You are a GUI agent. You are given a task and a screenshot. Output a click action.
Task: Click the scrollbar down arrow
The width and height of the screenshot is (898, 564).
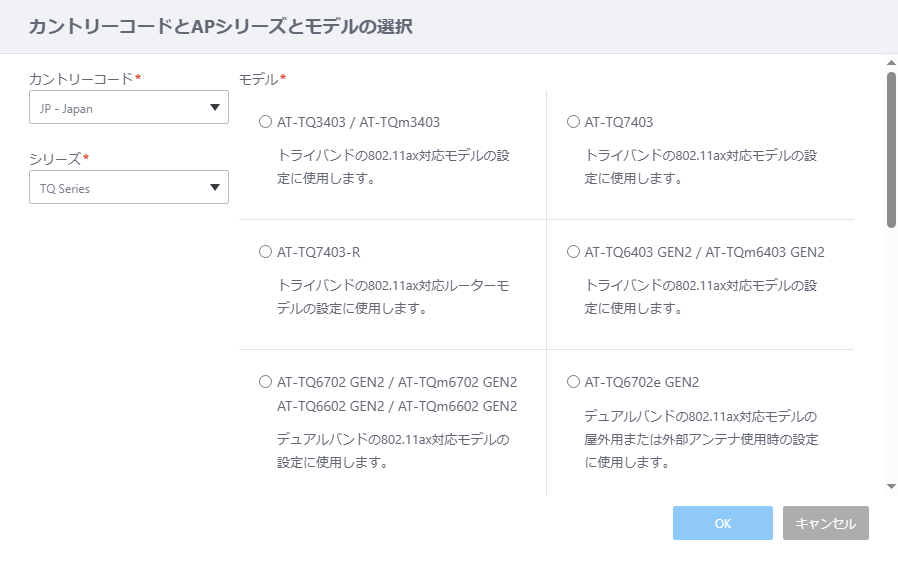[891, 487]
